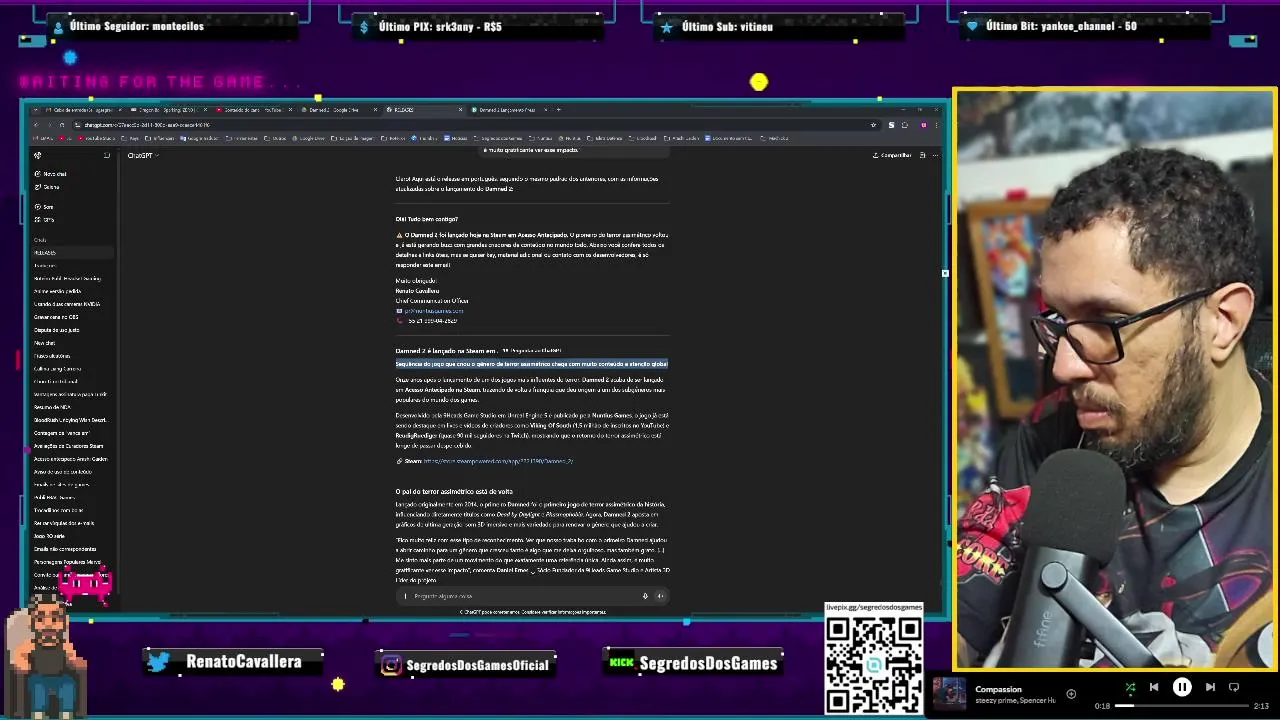Click the email address link in message
The image size is (1280, 720).
click(433, 311)
